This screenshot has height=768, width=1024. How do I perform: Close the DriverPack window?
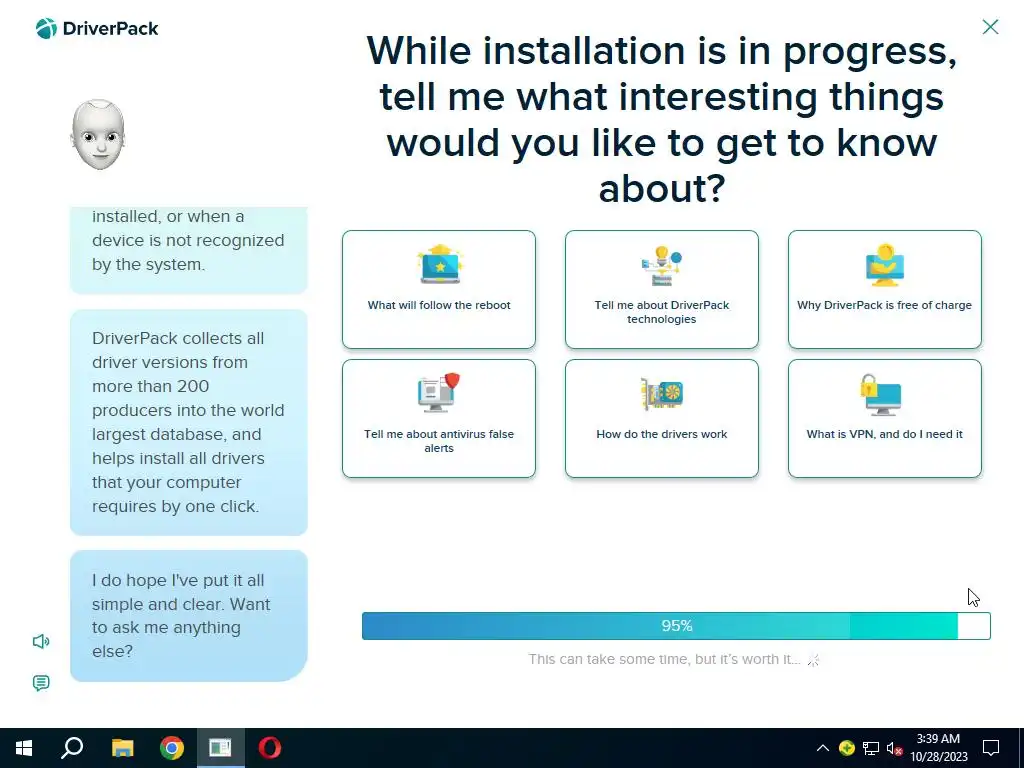990,27
